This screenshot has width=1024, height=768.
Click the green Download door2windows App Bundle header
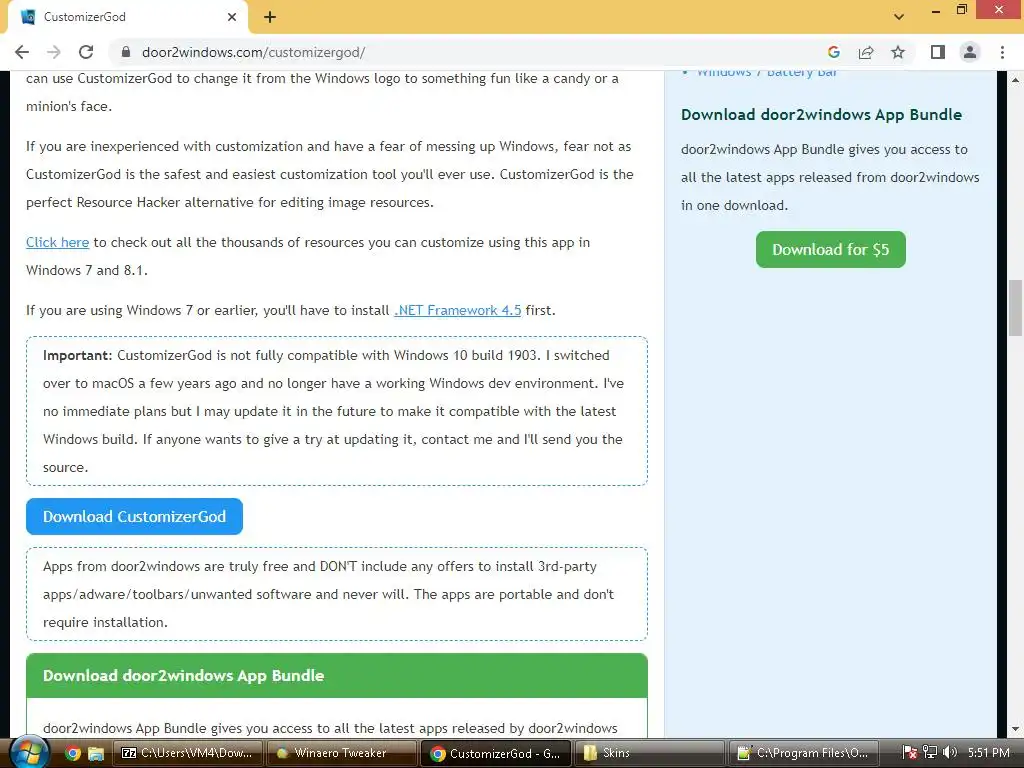pos(337,675)
